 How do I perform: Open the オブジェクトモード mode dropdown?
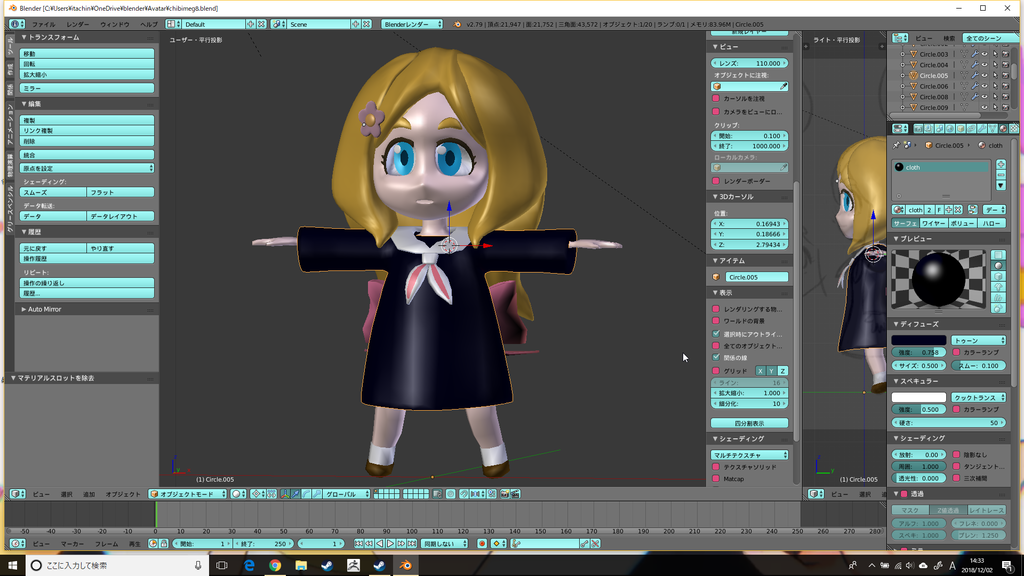click(x=187, y=494)
